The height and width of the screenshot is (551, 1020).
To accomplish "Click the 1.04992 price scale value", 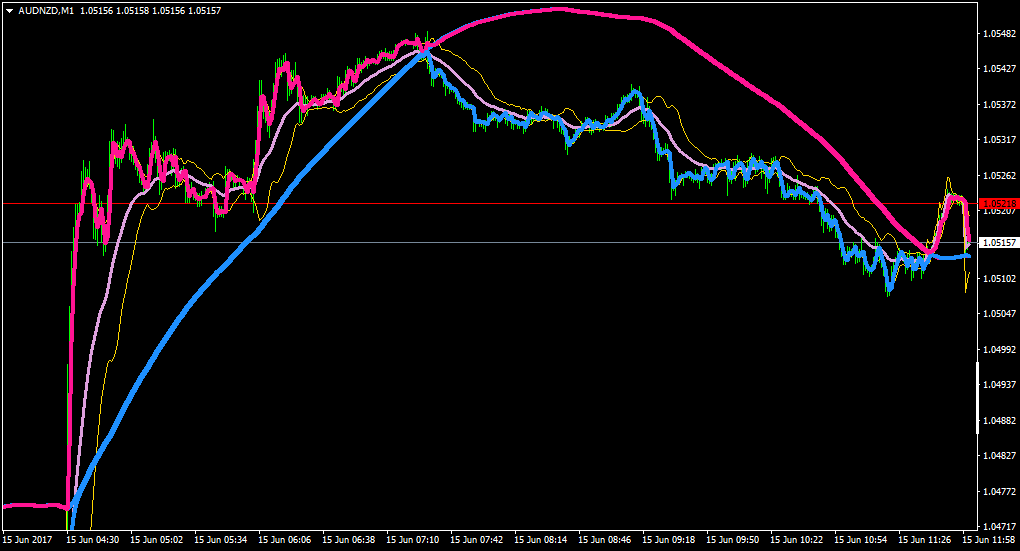I will (x=1000, y=349).
